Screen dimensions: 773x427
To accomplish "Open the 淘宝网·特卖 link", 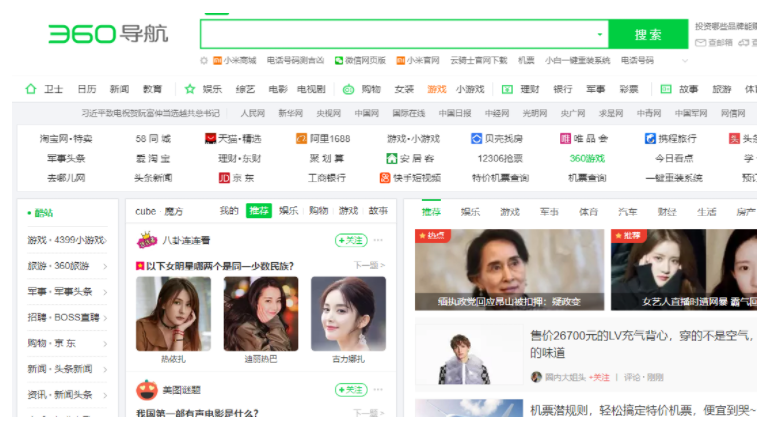I will click(66, 139).
